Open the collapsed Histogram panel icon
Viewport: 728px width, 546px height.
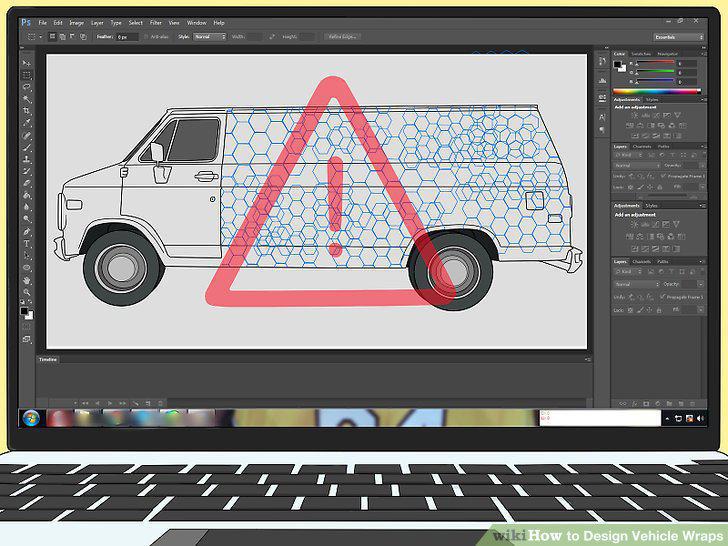click(602, 80)
